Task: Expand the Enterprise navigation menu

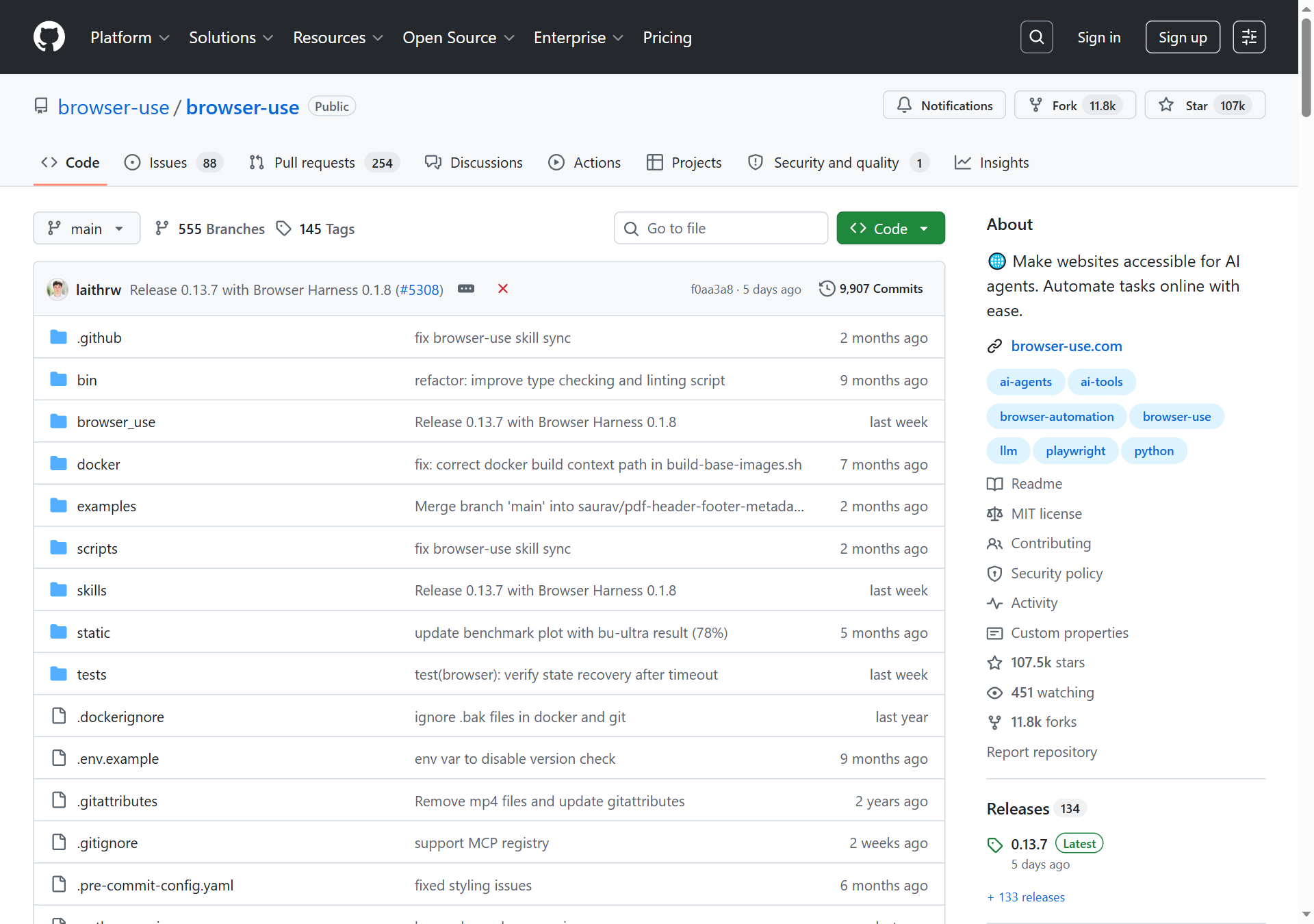Action: pyautogui.click(x=578, y=38)
